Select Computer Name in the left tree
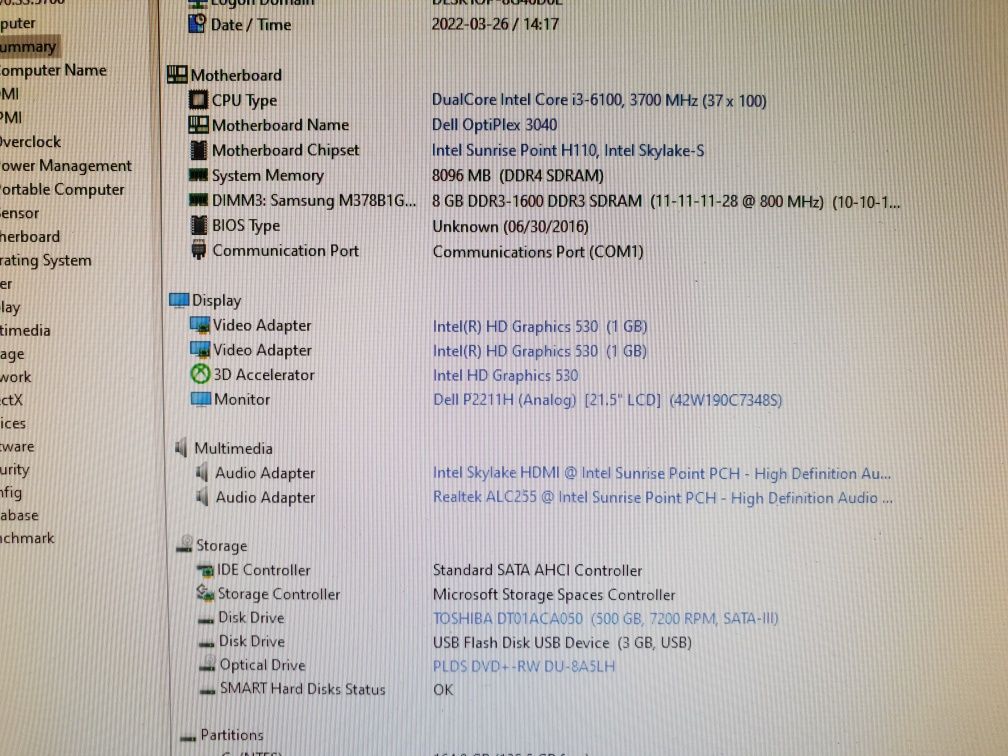This screenshot has width=1008, height=756. tap(53, 70)
